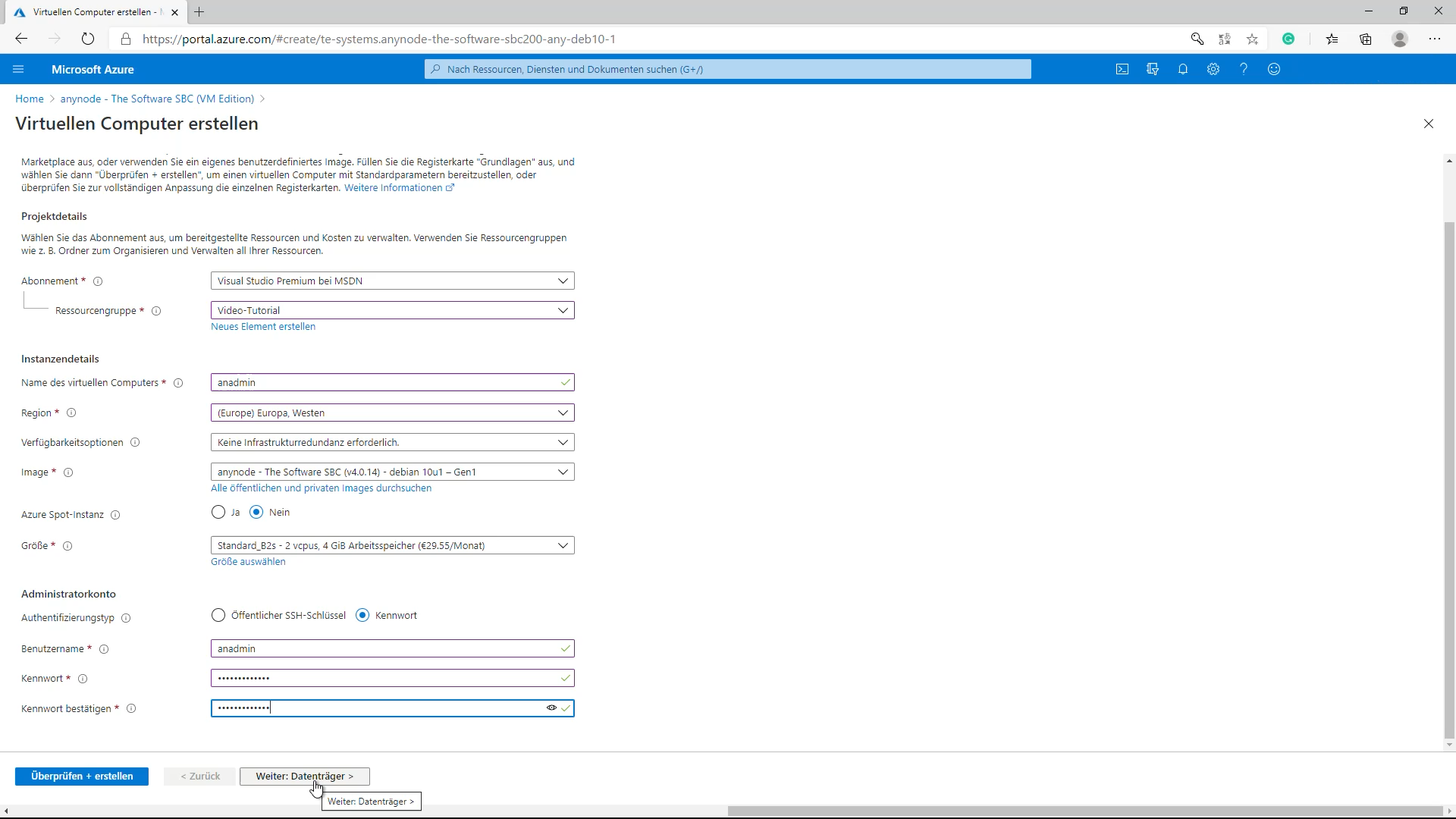Screen dimensions: 1456x819
Task: Open the Azure portal hamburger menu
Action: 18,69
